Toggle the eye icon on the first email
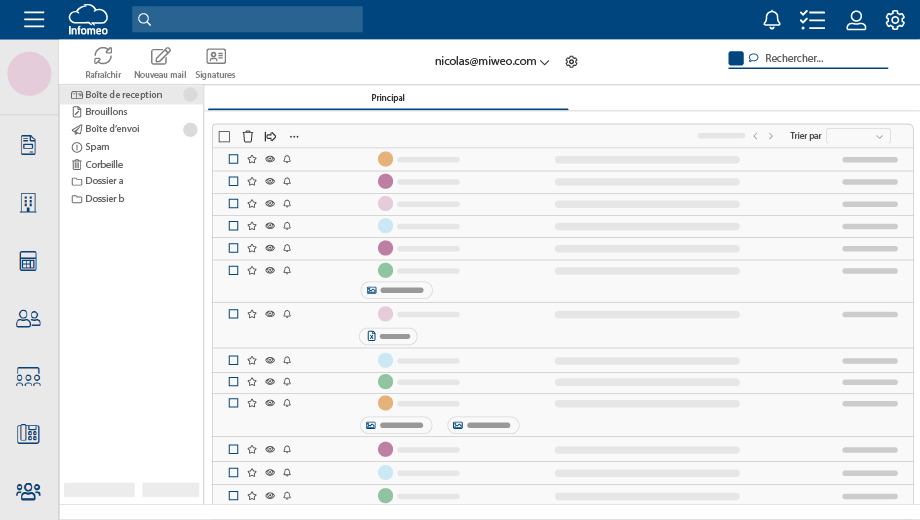Image resolution: width=920 pixels, height=520 pixels. (270, 159)
